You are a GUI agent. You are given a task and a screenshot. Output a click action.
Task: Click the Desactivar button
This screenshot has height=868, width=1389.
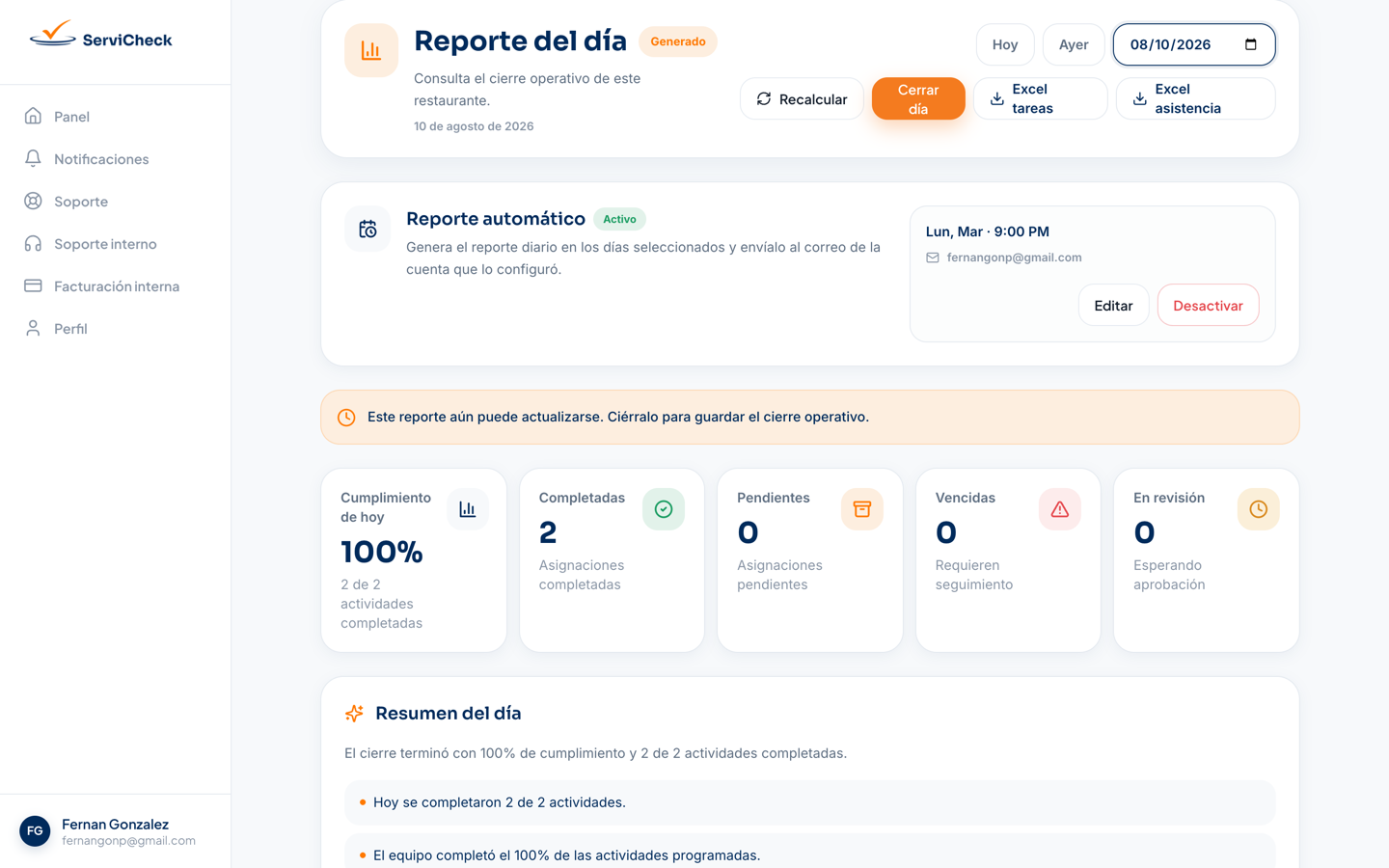point(1208,306)
